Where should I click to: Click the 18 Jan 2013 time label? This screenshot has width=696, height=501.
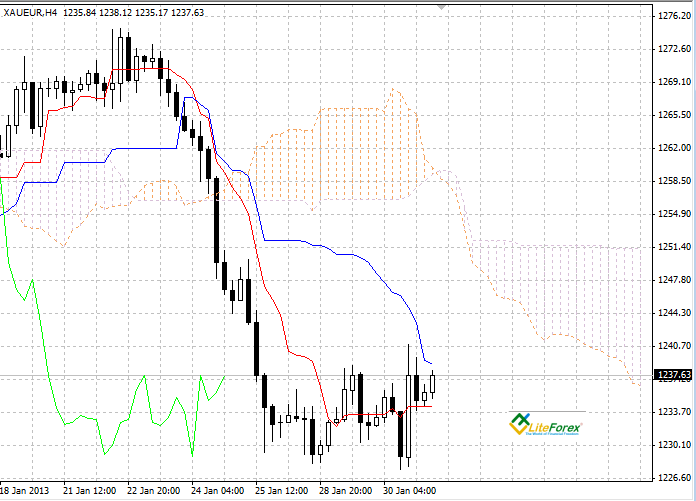(x=24, y=491)
